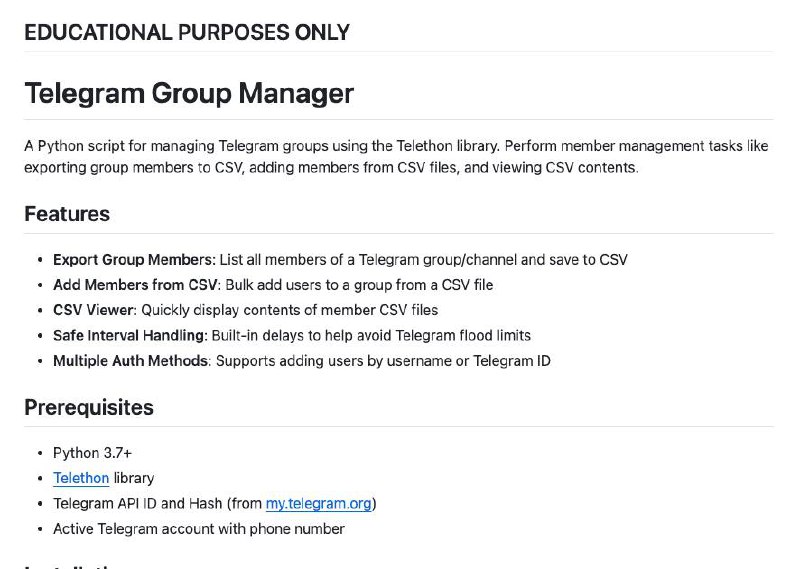Viewport: 800px width, 569px height.
Task: Click the bold Export Group Members text
Action: point(135,260)
